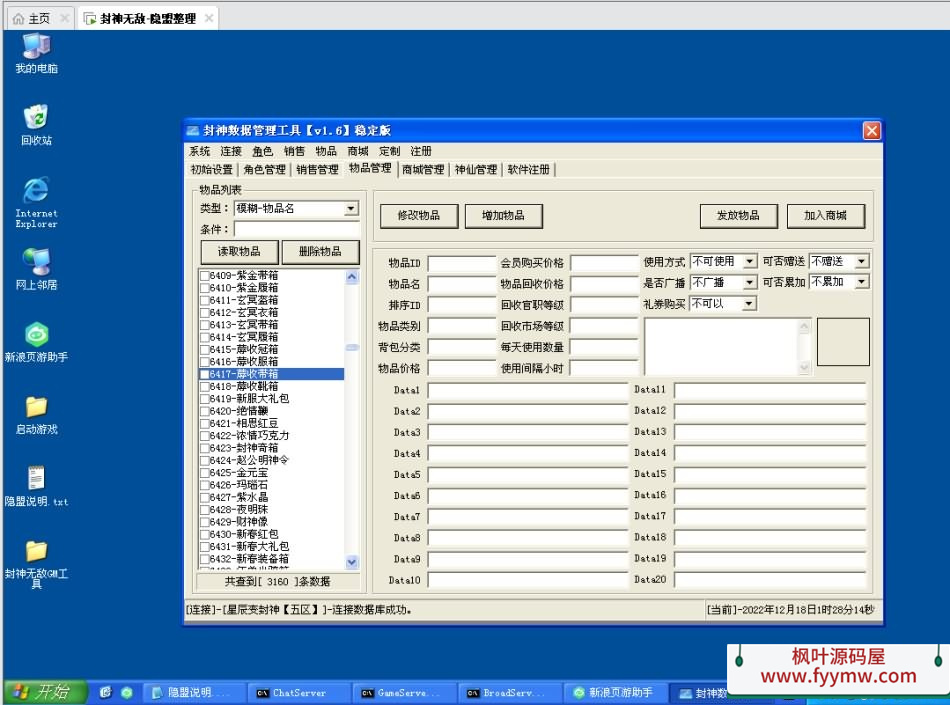Image resolution: width=950 pixels, height=705 pixels.
Task: Click the item list scrollbar down arrow
Action: click(x=351, y=562)
